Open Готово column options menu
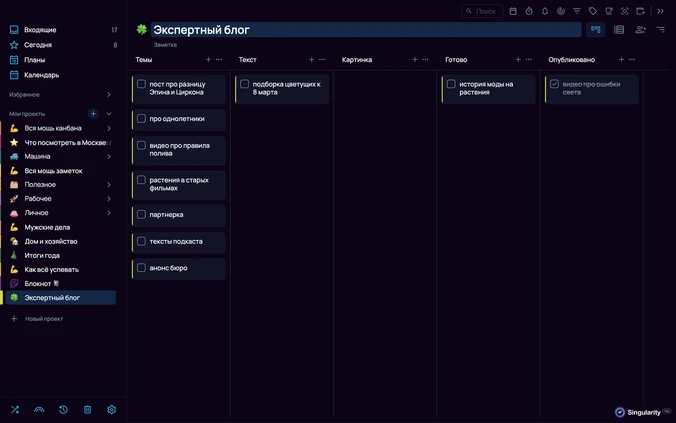 [x=529, y=60]
